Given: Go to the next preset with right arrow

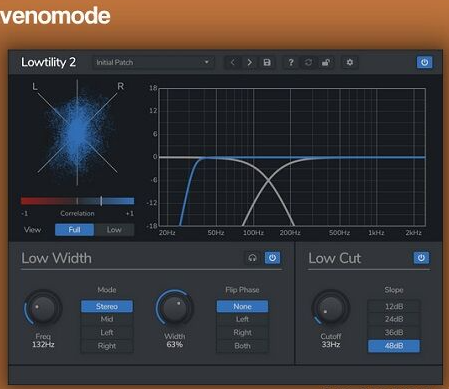Looking at the screenshot, I should (249, 62).
